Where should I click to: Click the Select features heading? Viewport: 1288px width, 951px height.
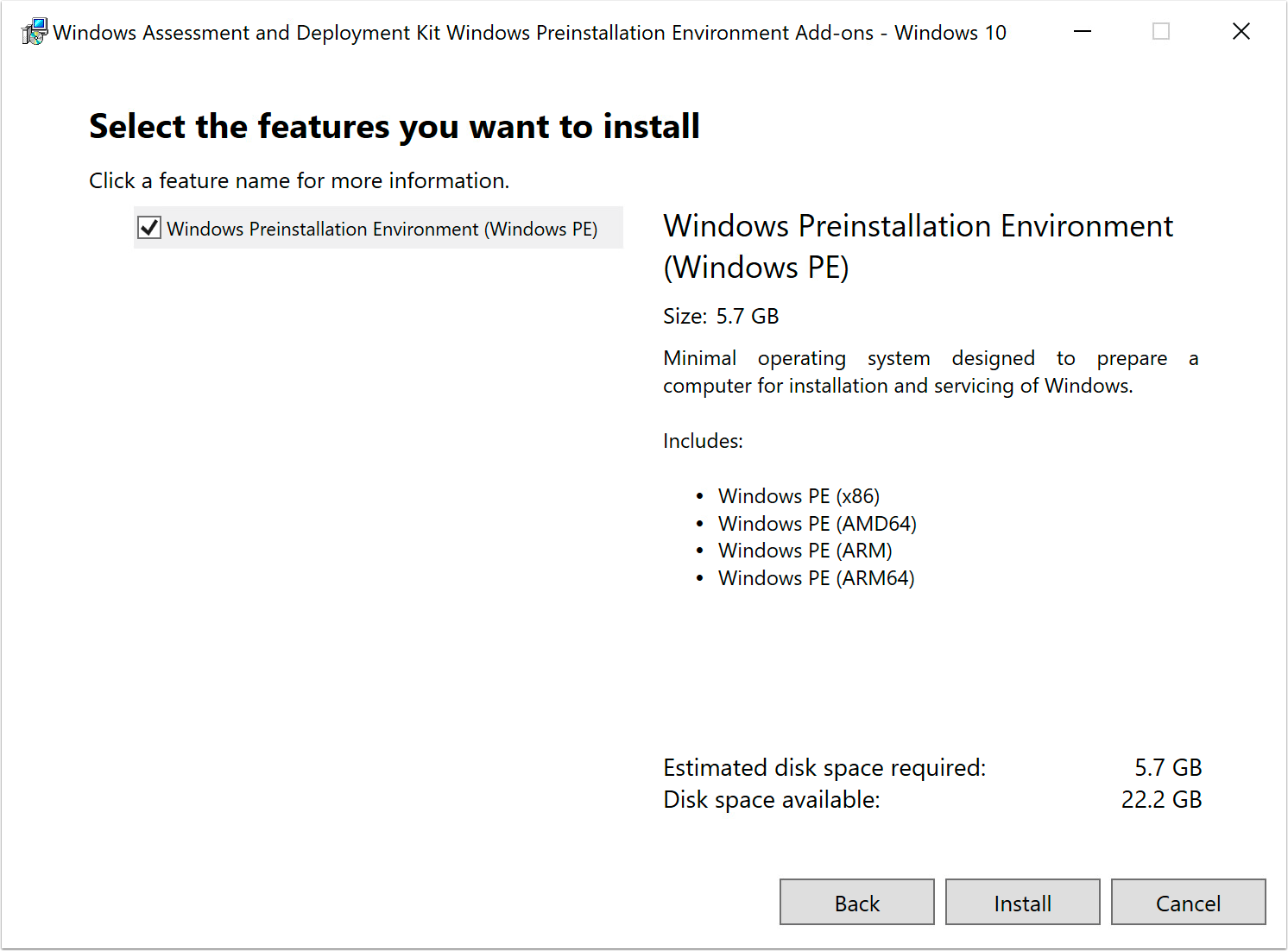click(394, 126)
